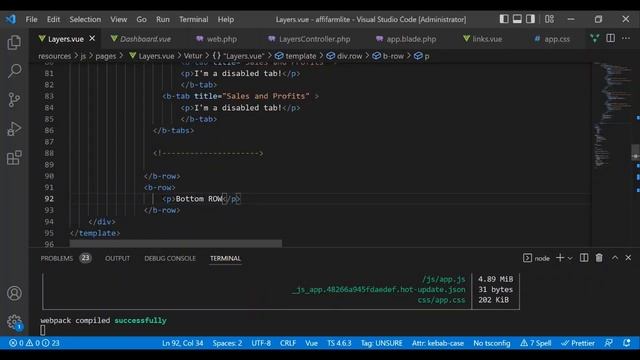
Task: Open the Source Control view
Action: [14, 100]
